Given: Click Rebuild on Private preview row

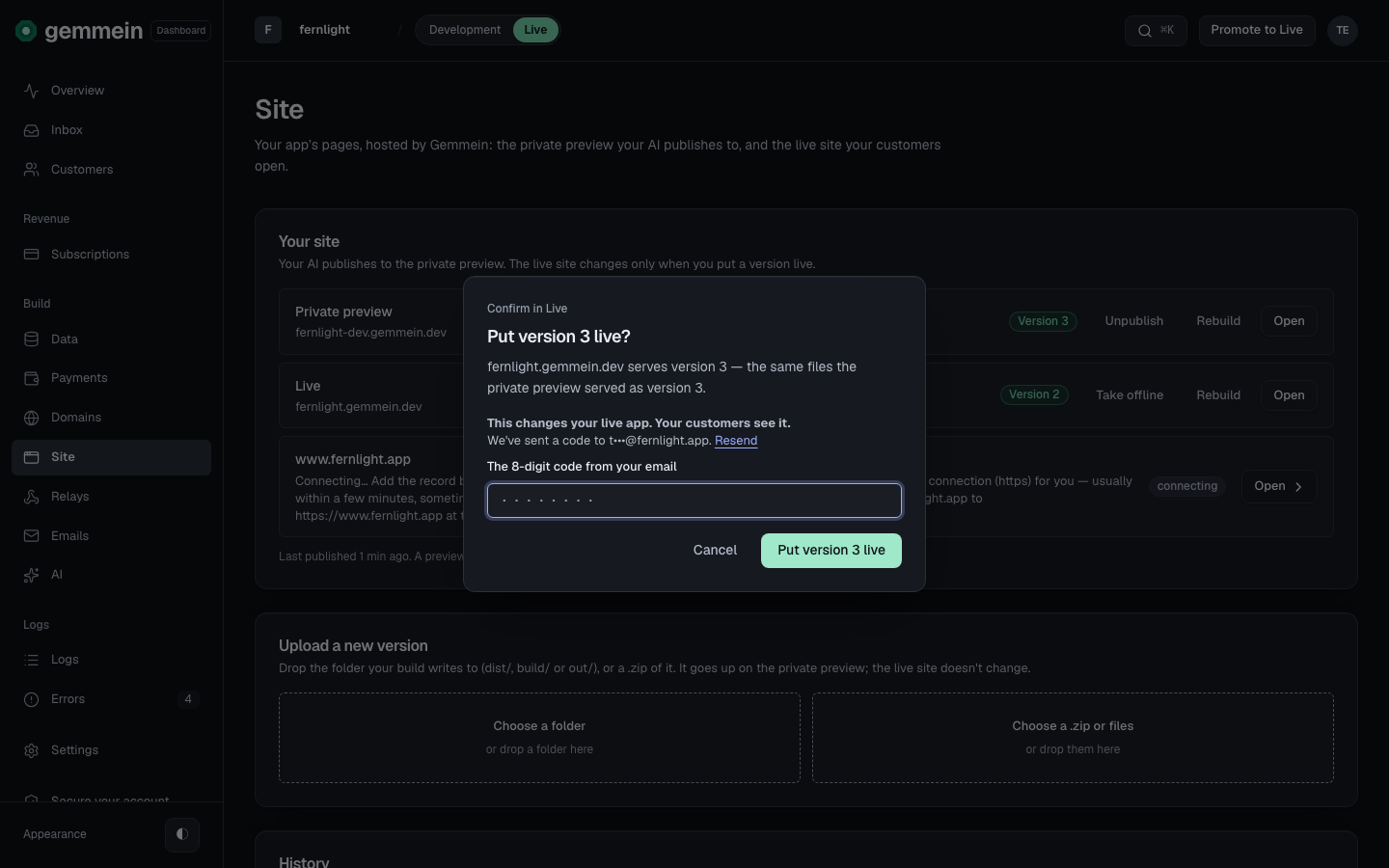Looking at the screenshot, I should (1218, 321).
